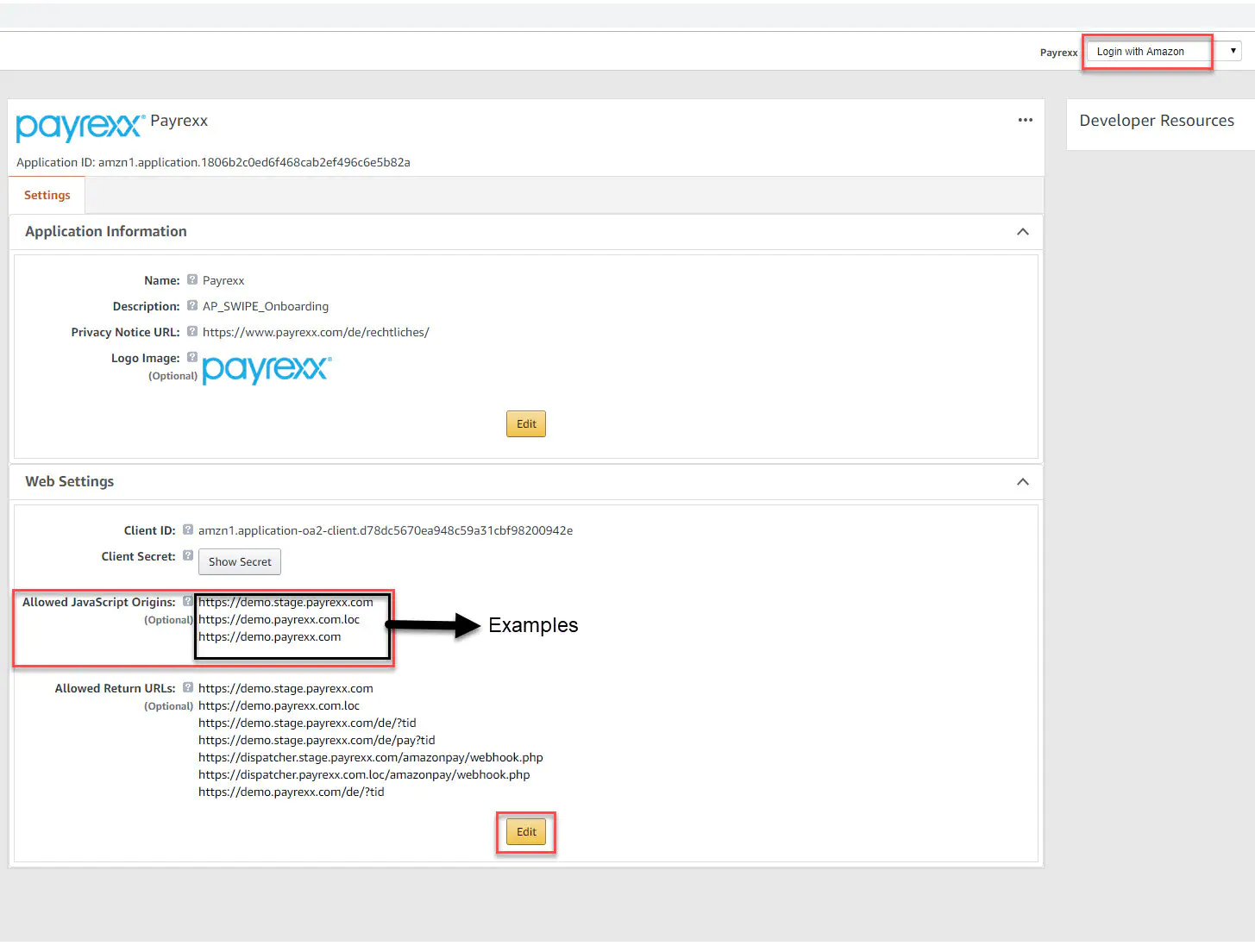Open Developer Resources panel
This screenshot has width=1255, height=952.
pyautogui.click(x=1156, y=121)
